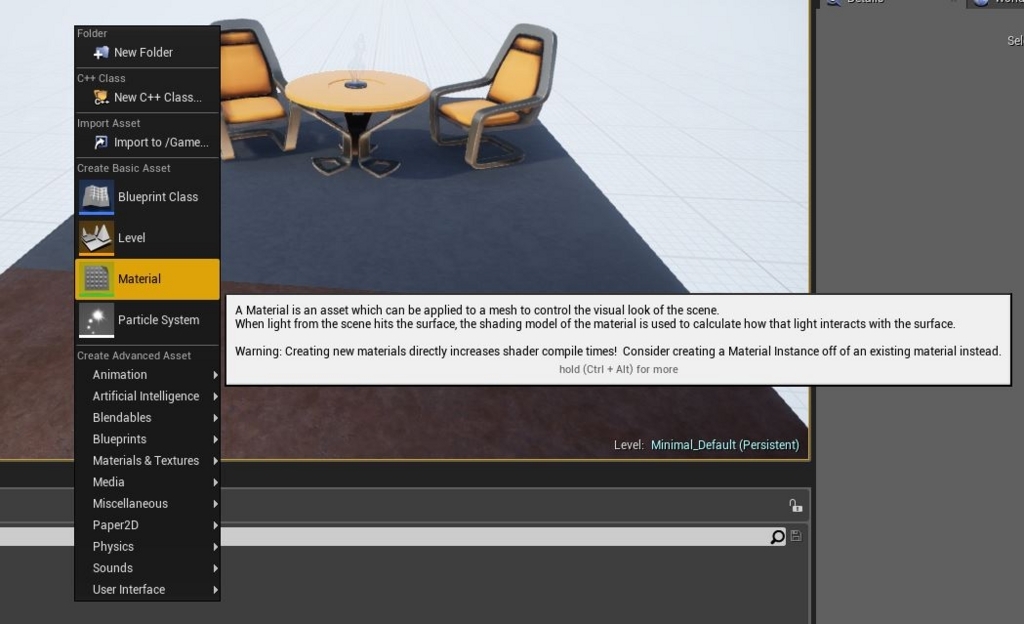The height and width of the screenshot is (624, 1024).
Task: Click the New Folder icon
Action: point(101,52)
